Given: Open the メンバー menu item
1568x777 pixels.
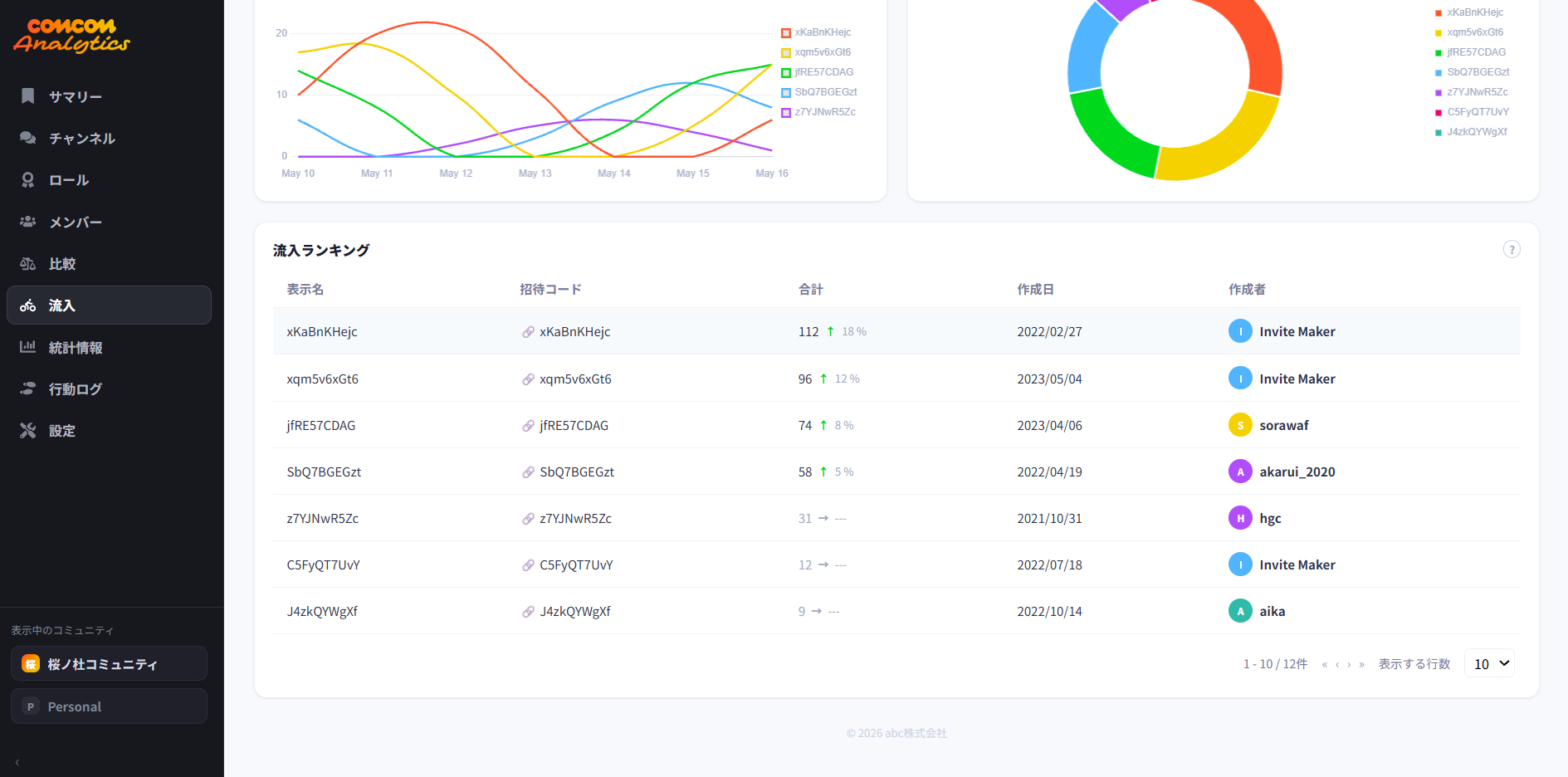Looking at the screenshot, I should coord(109,222).
